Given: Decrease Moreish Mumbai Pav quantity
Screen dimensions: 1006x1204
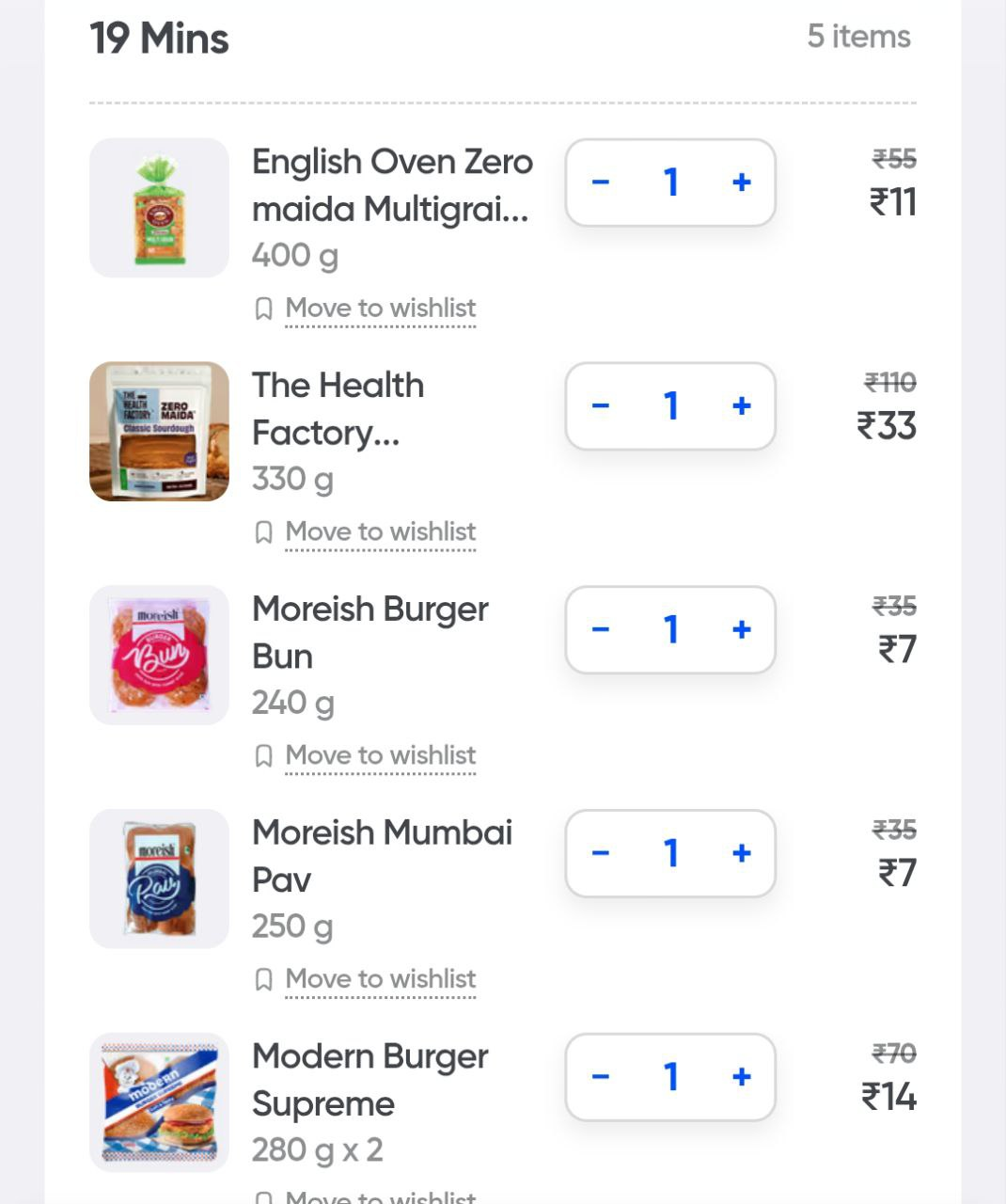Looking at the screenshot, I should tap(601, 853).
